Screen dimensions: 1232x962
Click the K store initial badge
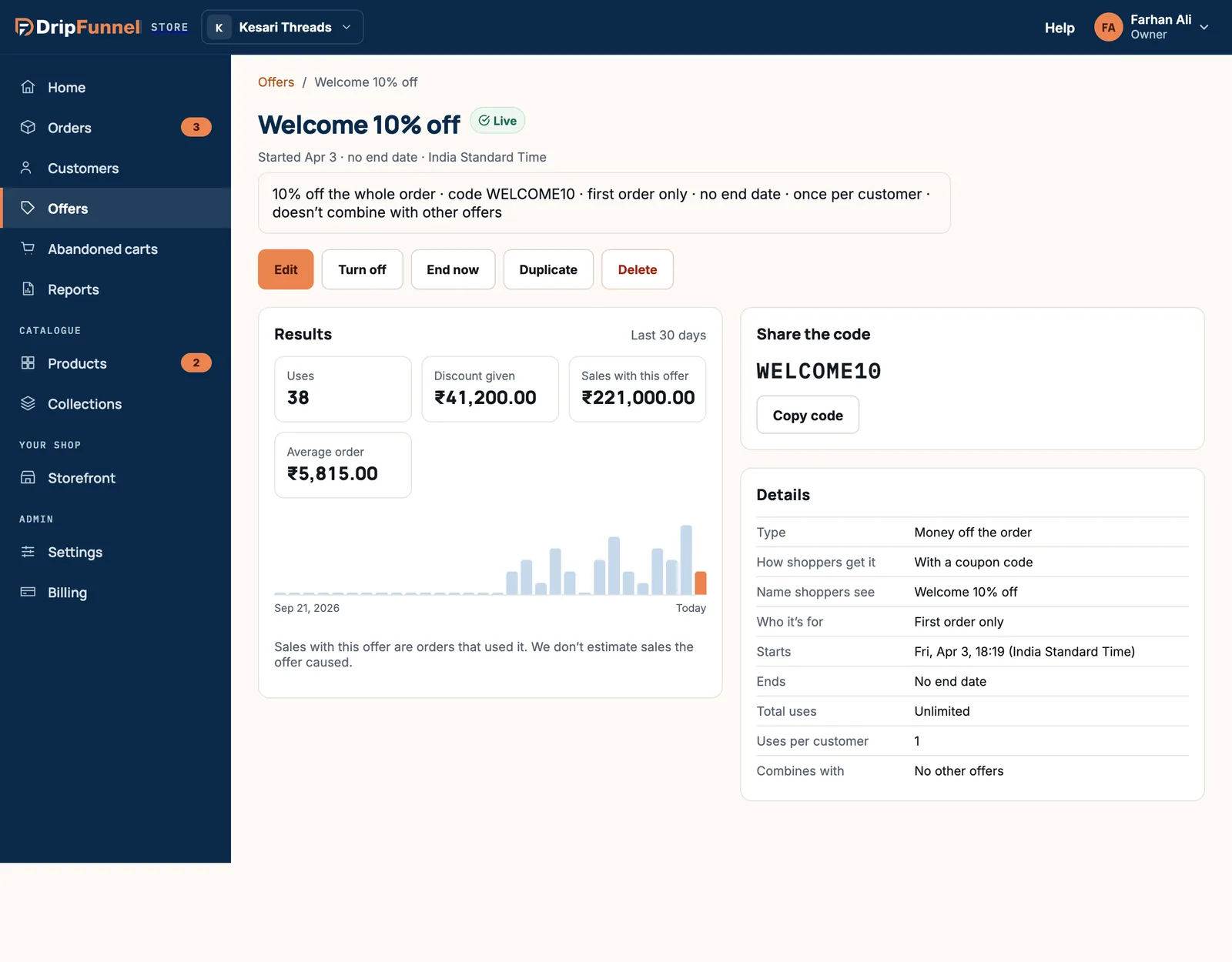(x=219, y=27)
